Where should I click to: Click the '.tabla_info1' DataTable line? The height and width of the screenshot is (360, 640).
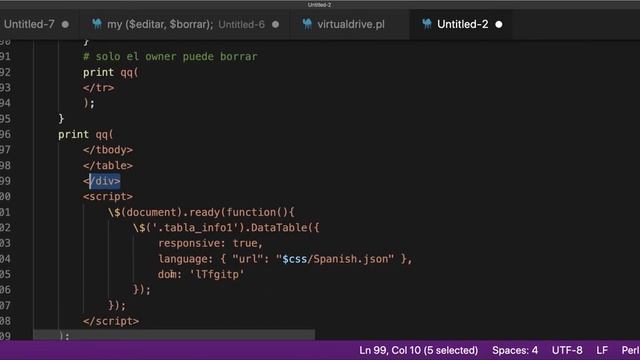tap(226, 228)
